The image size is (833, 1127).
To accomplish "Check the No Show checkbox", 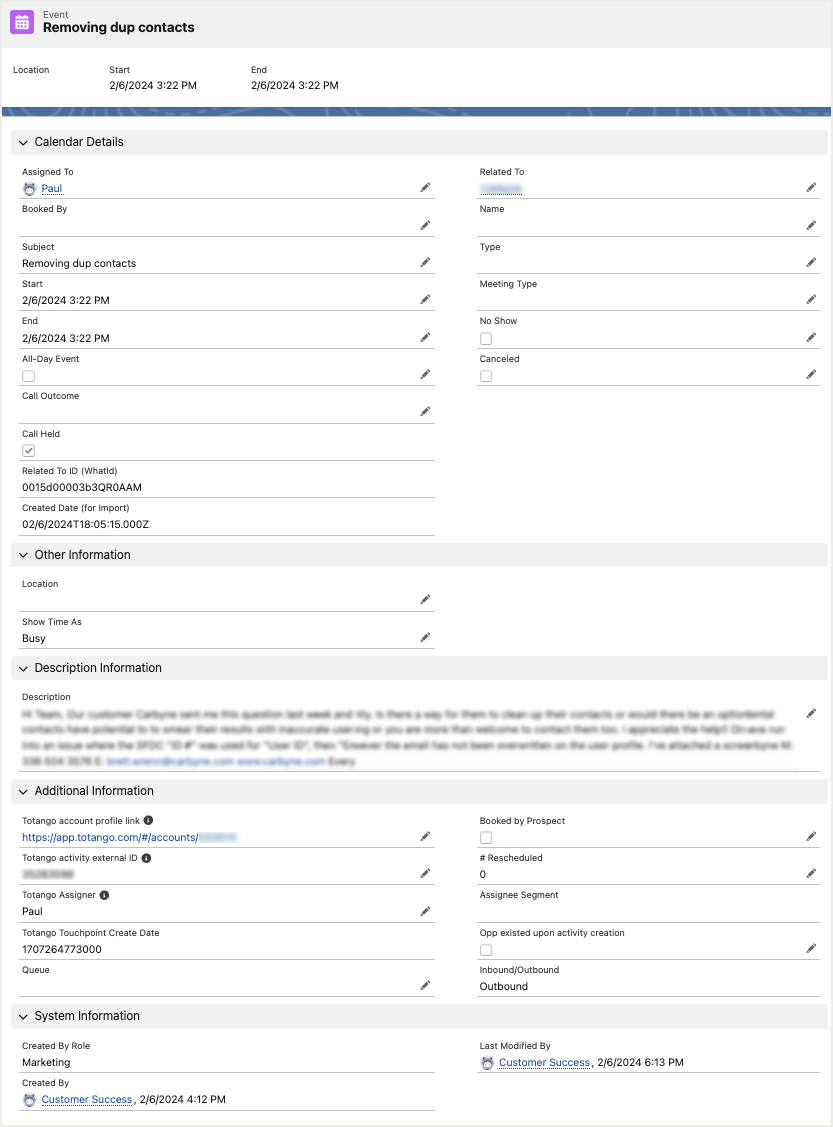I will [x=486, y=339].
